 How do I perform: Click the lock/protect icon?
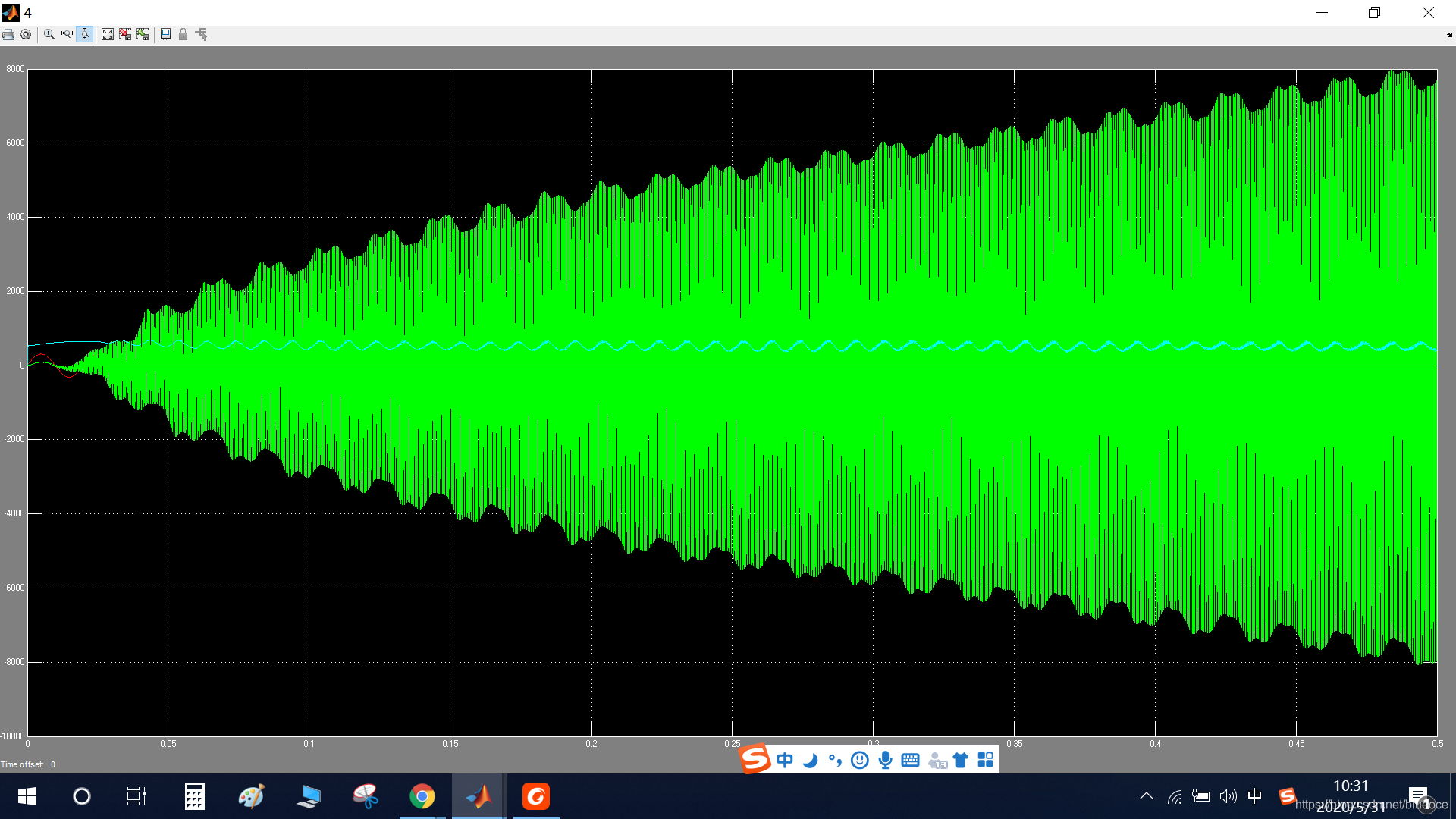coord(183,34)
